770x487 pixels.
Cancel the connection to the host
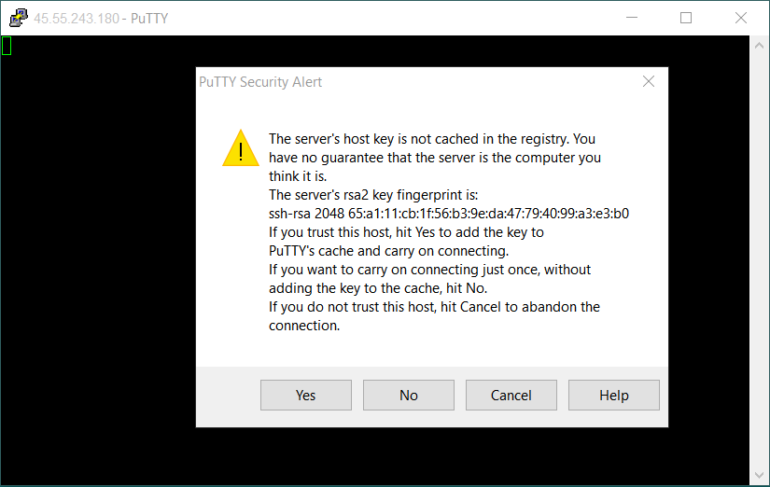[511, 395]
